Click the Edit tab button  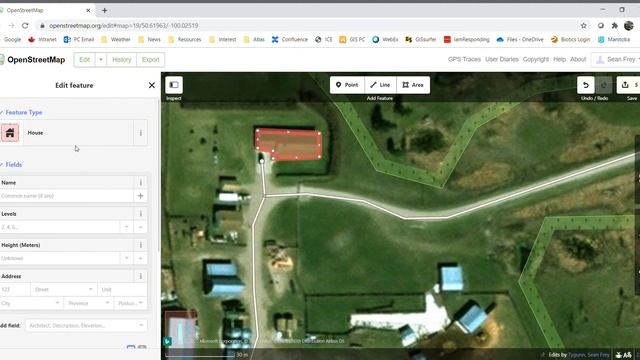84,60
